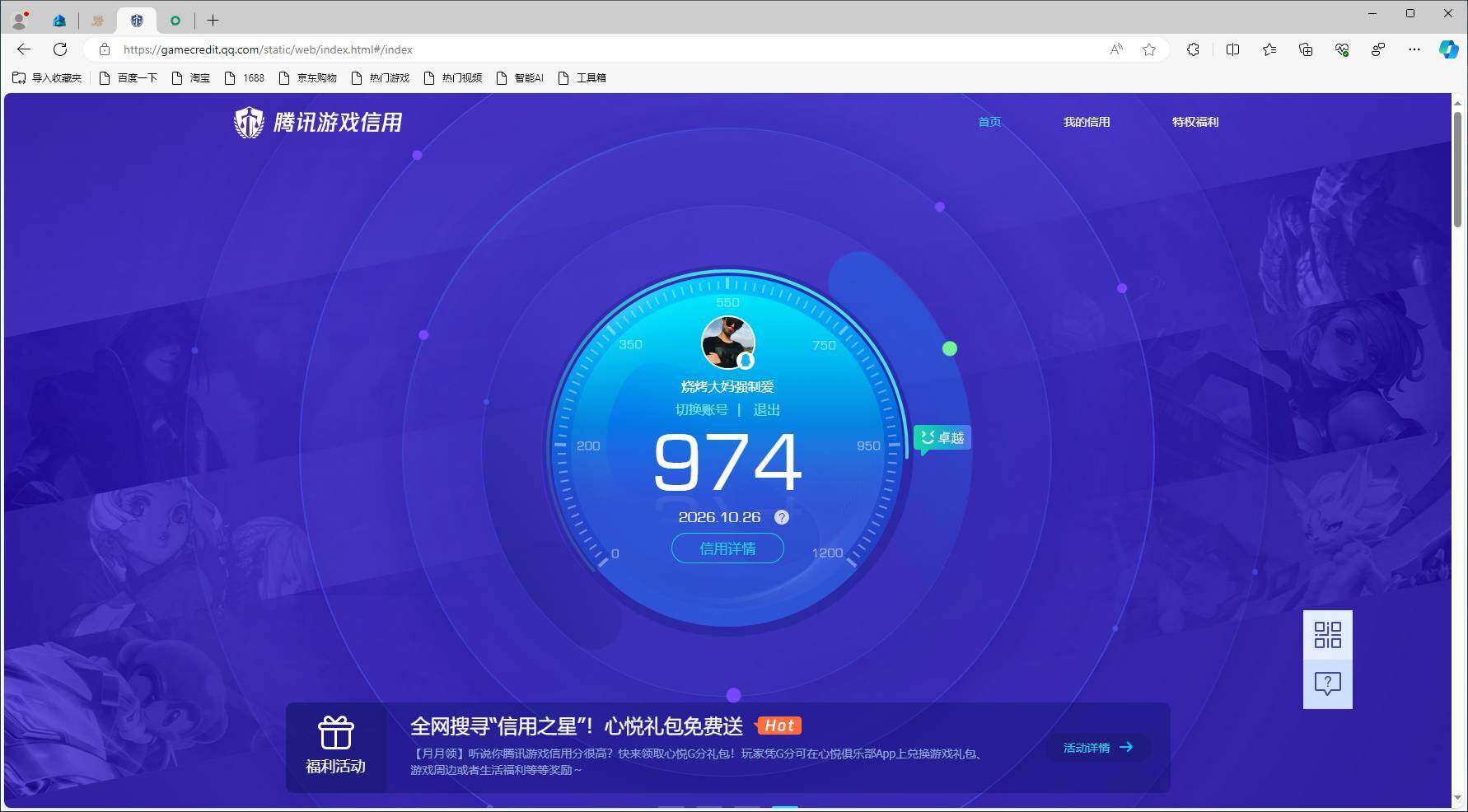
Task: Open the 热门游戏 bookmark
Action: [x=380, y=77]
